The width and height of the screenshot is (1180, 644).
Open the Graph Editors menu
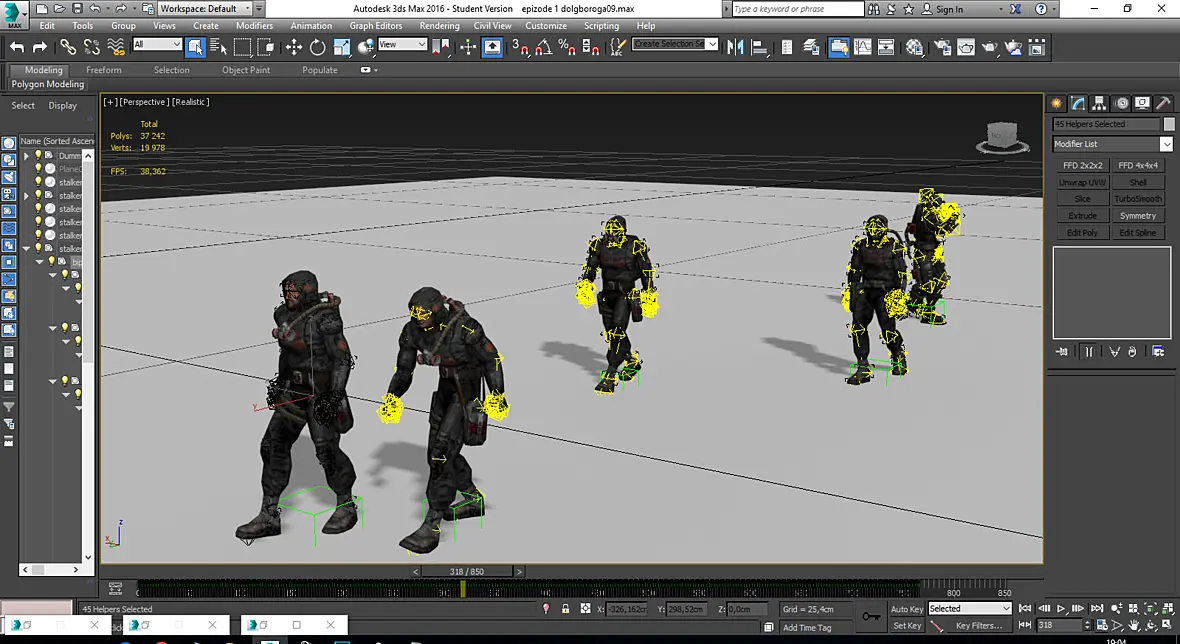[376, 26]
